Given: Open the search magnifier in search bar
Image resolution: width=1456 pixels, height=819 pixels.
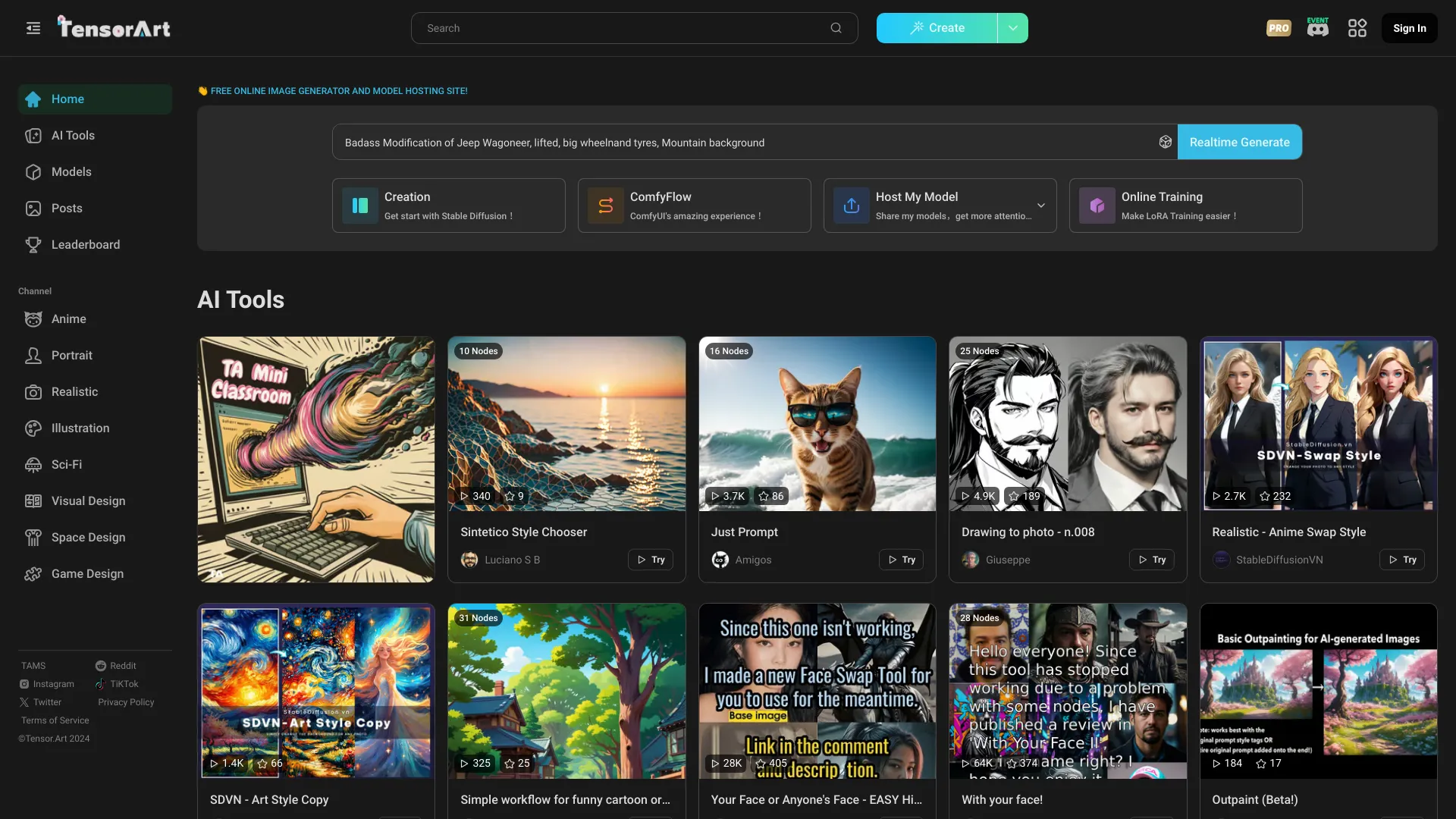Looking at the screenshot, I should [835, 27].
